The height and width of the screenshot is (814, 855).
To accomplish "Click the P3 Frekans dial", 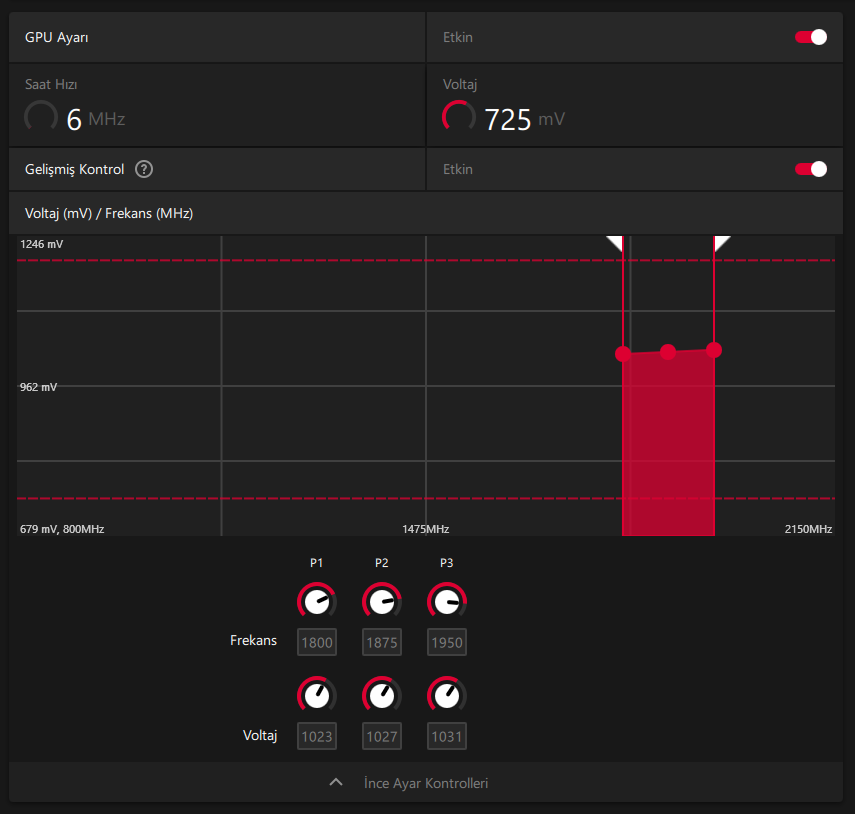I will tap(447, 602).
